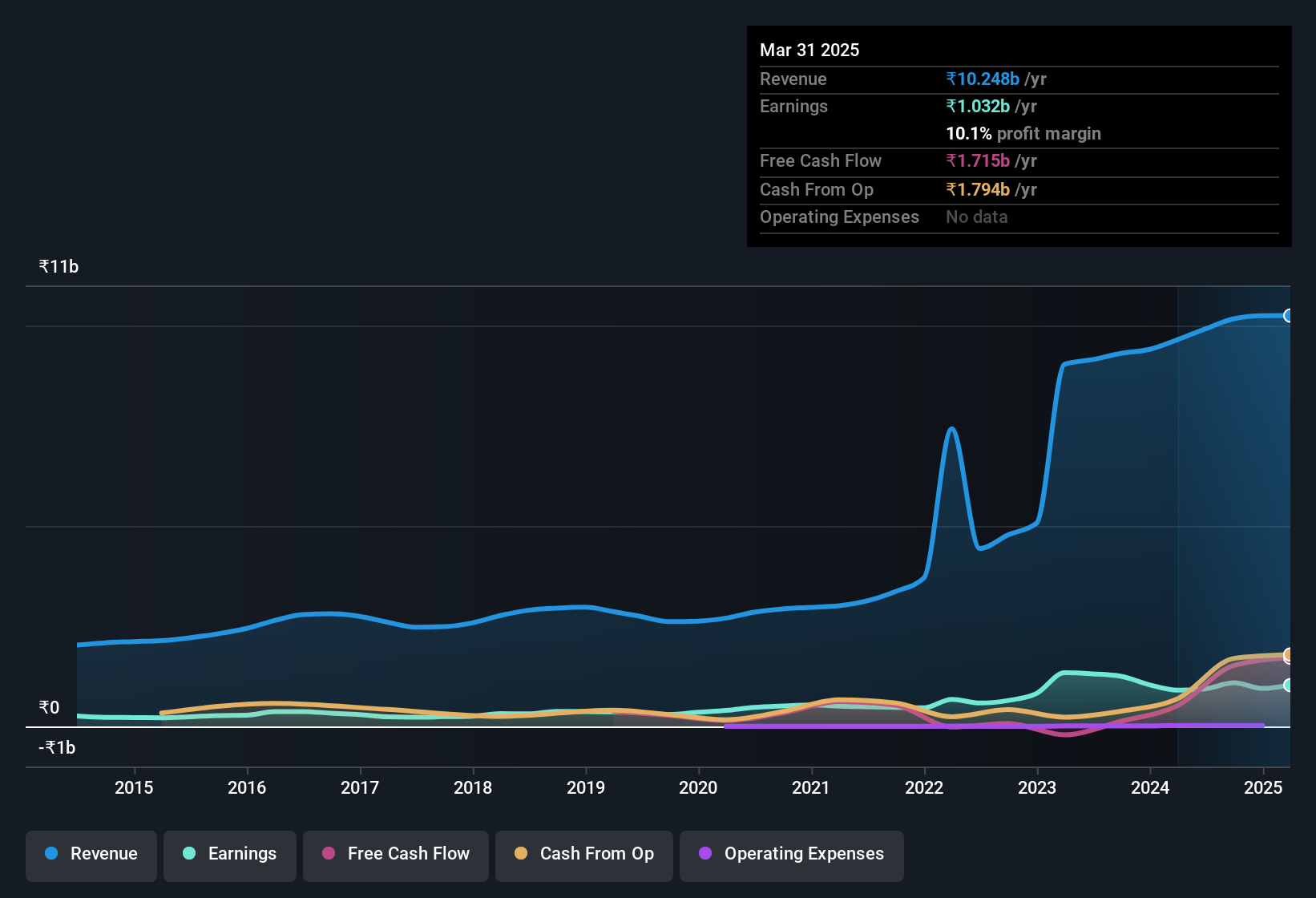
Task: Select the 2025 tab on the timeline
Action: 1264,788
